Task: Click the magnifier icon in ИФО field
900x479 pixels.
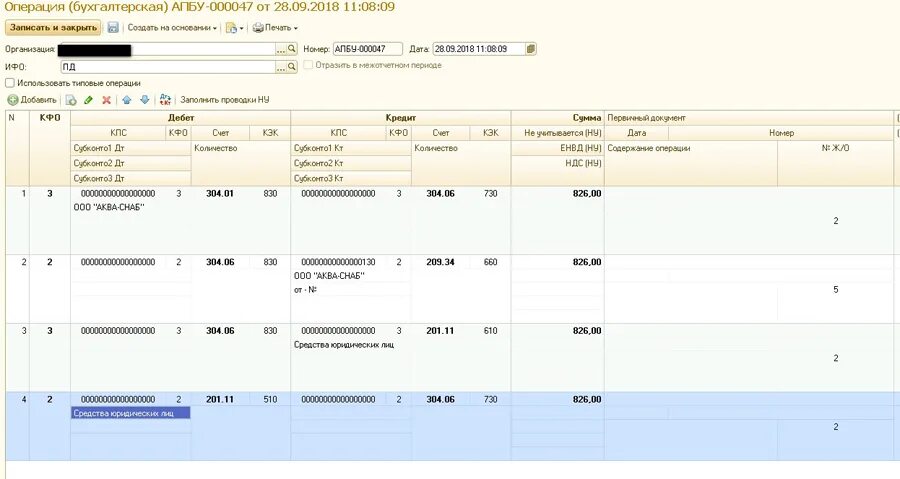Action: click(292, 67)
